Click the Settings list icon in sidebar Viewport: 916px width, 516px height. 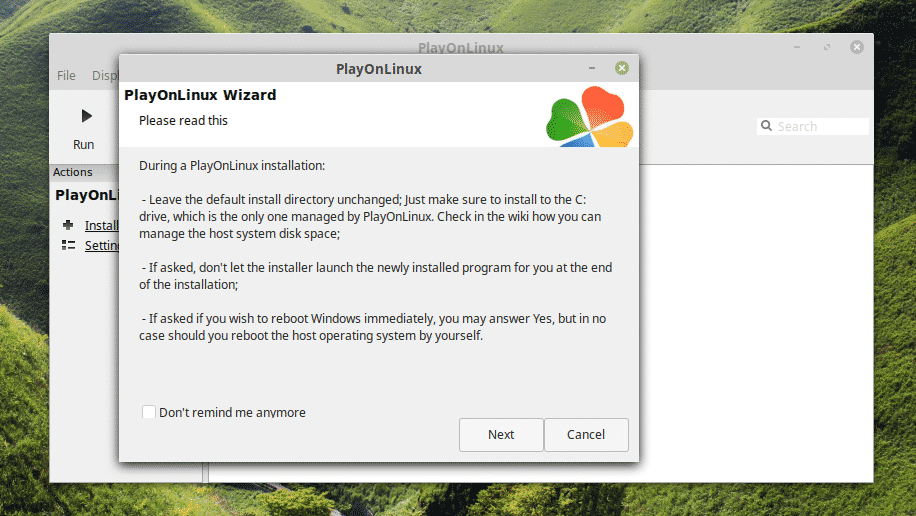(x=68, y=245)
